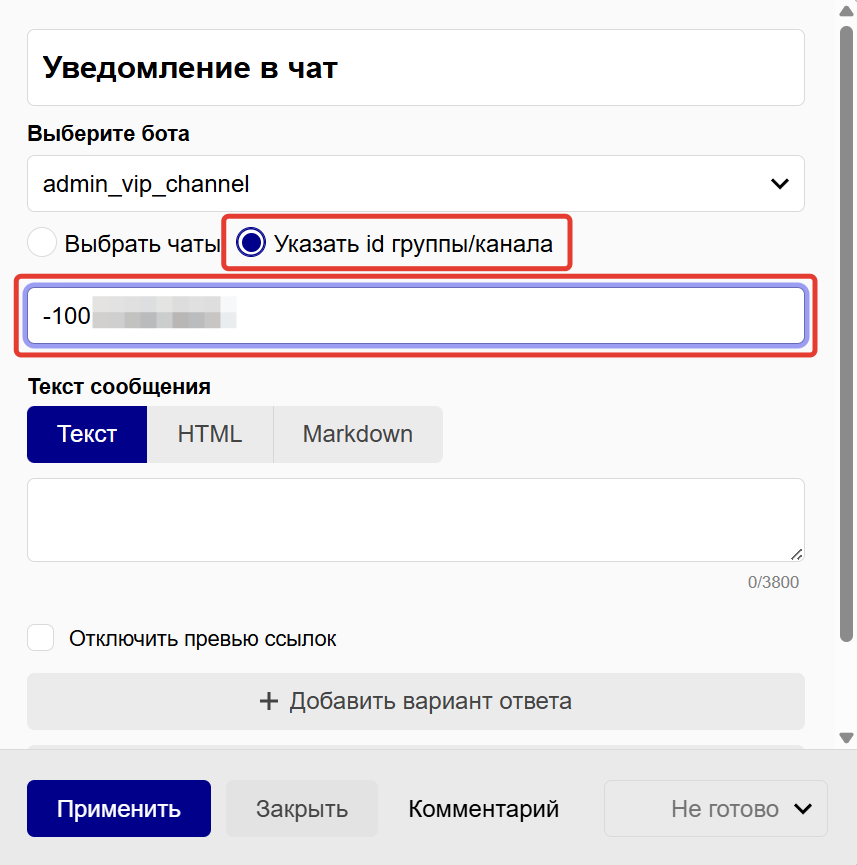The image size is (857, 865).
Task: Click the scrollbar up arrow
Action: [x=845, y=11]
